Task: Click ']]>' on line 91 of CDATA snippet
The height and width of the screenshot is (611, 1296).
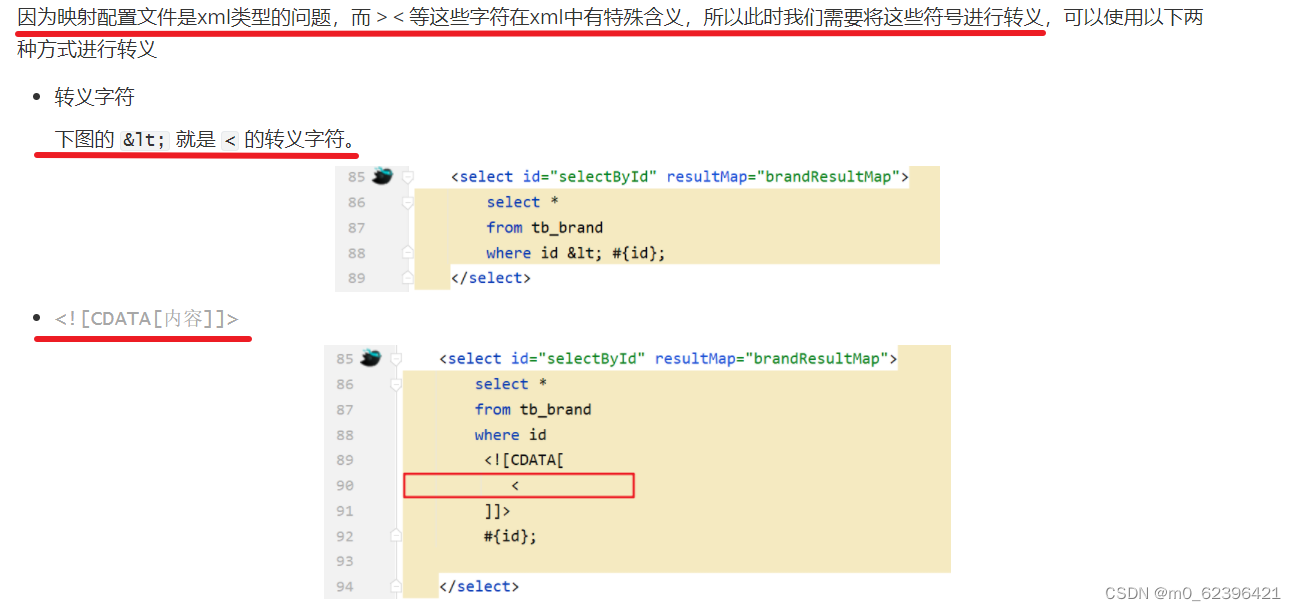Action: (x=497, y=511)
